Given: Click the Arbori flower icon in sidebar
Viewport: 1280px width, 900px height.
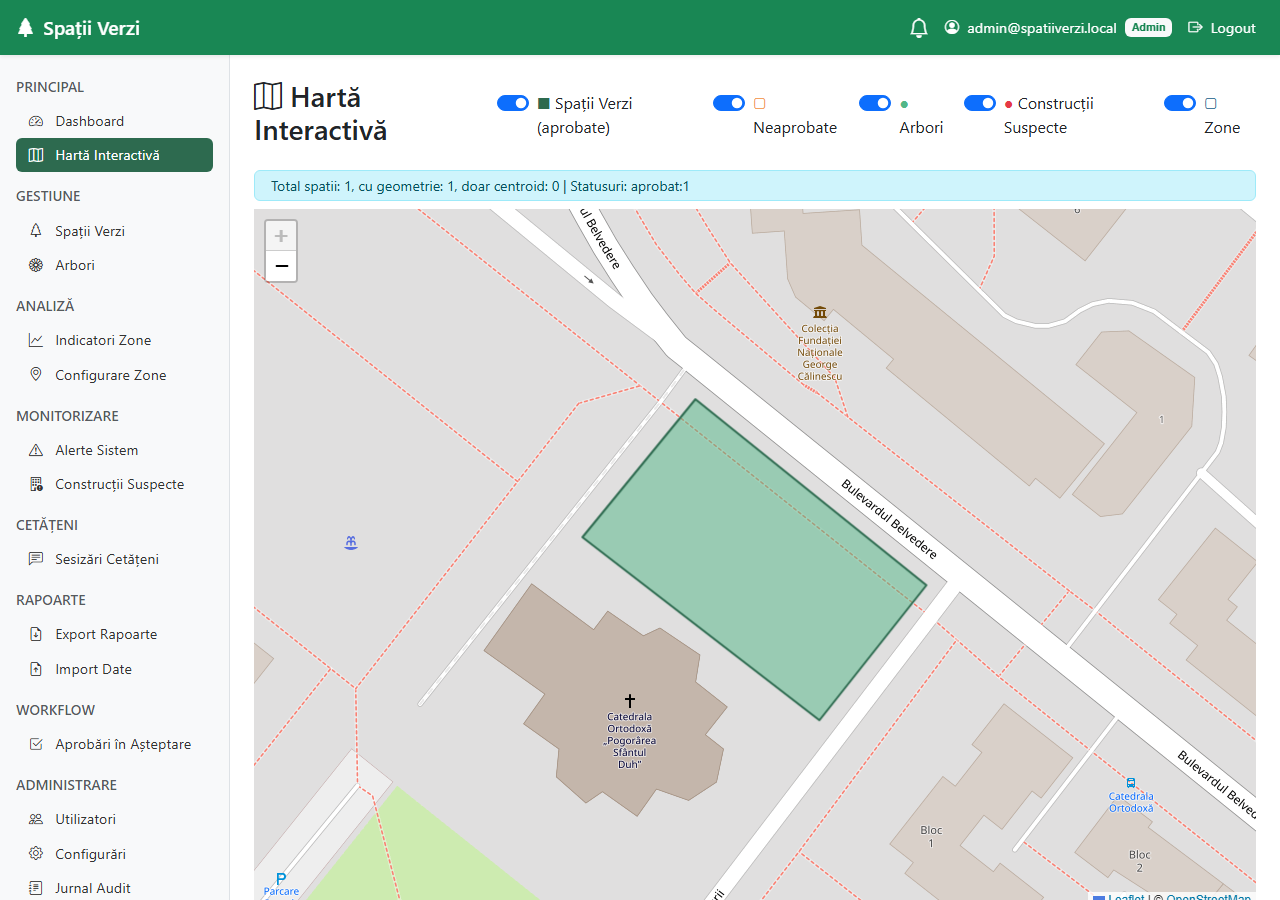Looking at the screenshot, I should tap(36, 265).
